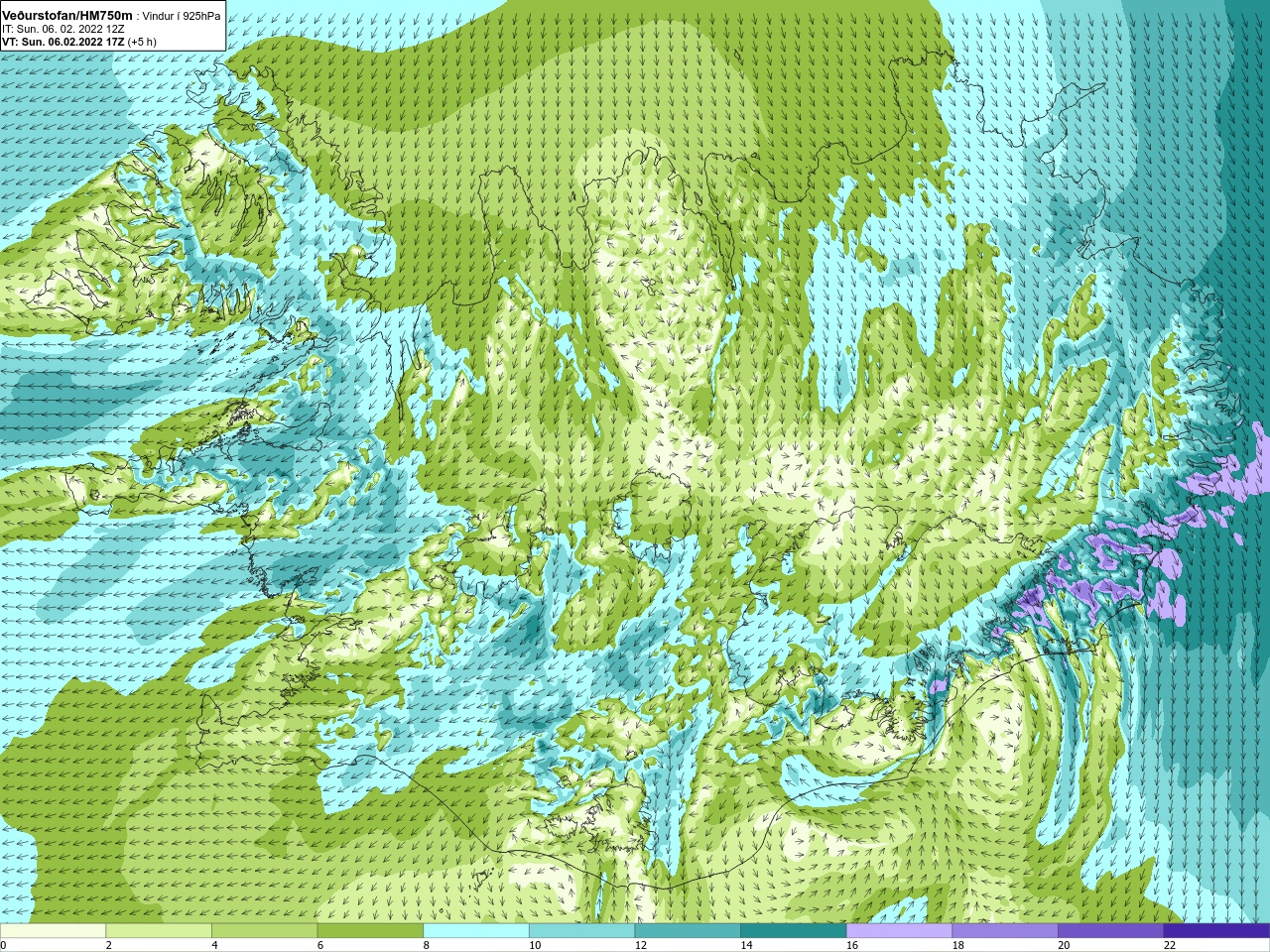Click the 0–2 pale yellow legend swatch
The height and width of the screenshot is (952, 1270).
click(x=53, y=931)
